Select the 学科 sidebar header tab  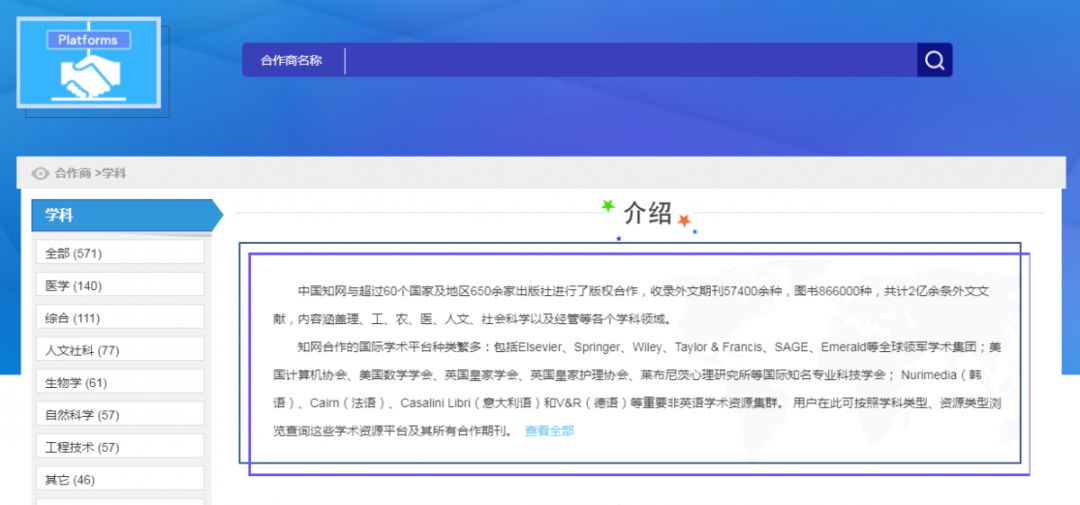(x=127, y=215)
